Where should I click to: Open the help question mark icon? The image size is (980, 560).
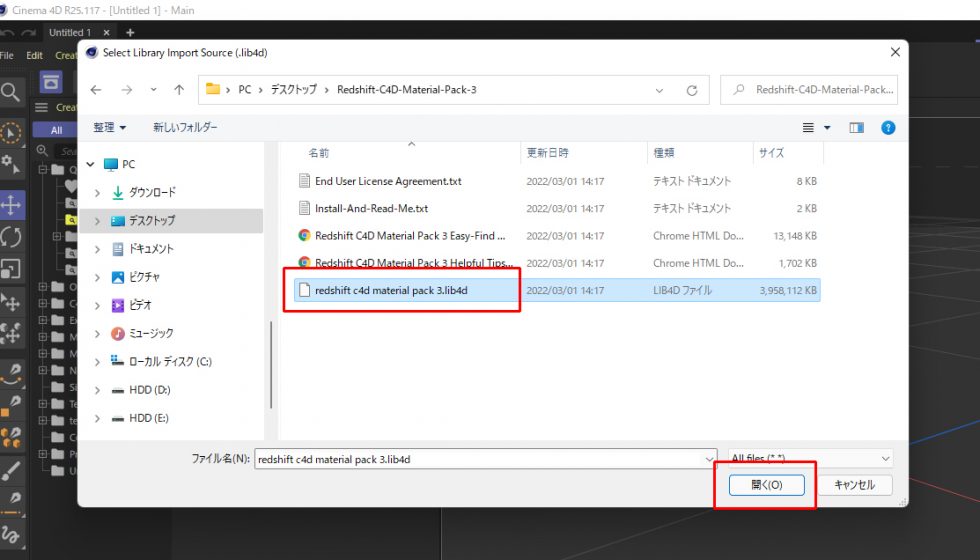click(x=888, y=128)
